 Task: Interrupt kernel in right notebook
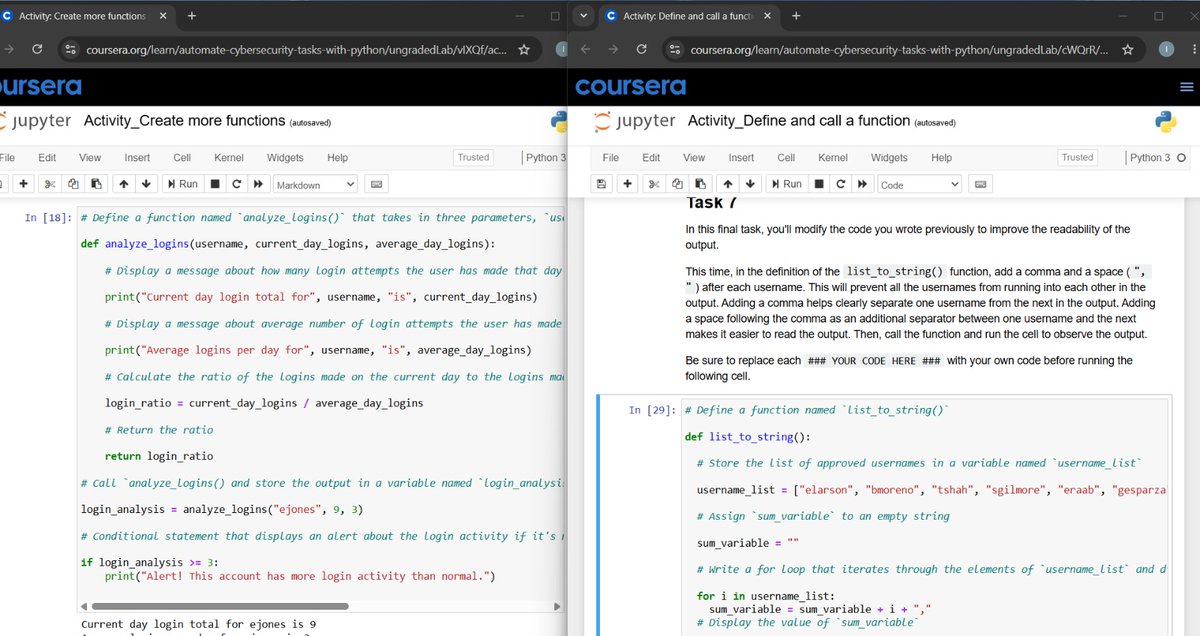click(818, 184)
